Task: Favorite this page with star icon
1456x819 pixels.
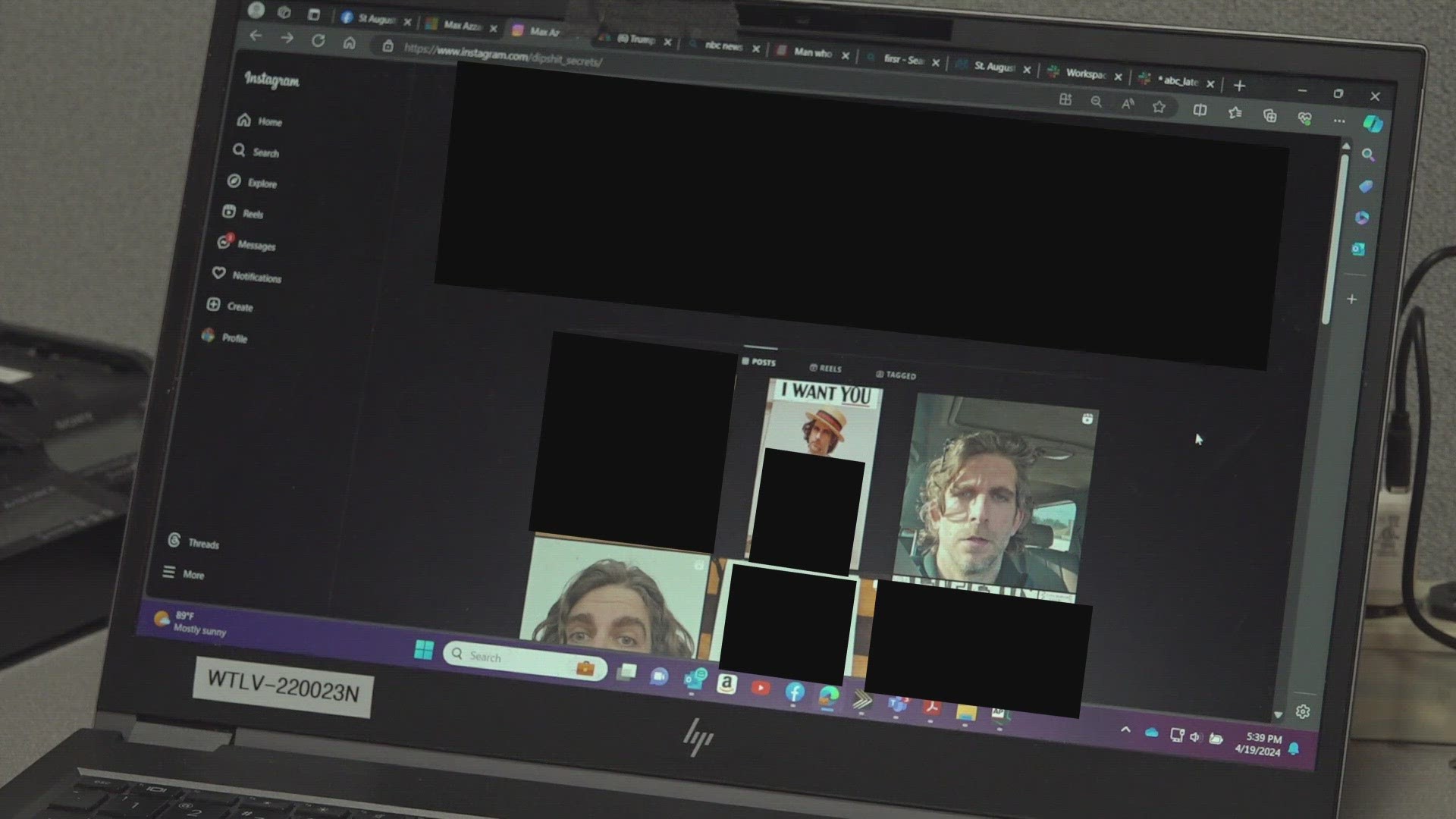Action: pos(1159,107)
